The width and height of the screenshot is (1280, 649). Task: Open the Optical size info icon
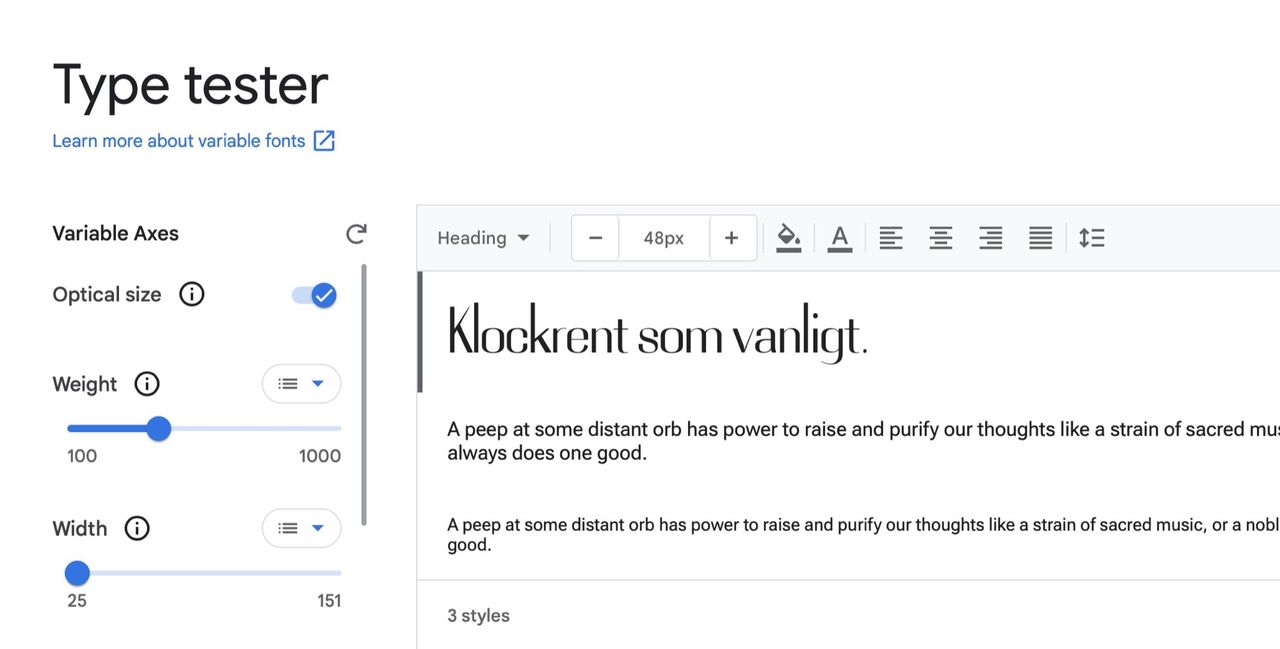point(191,294)
